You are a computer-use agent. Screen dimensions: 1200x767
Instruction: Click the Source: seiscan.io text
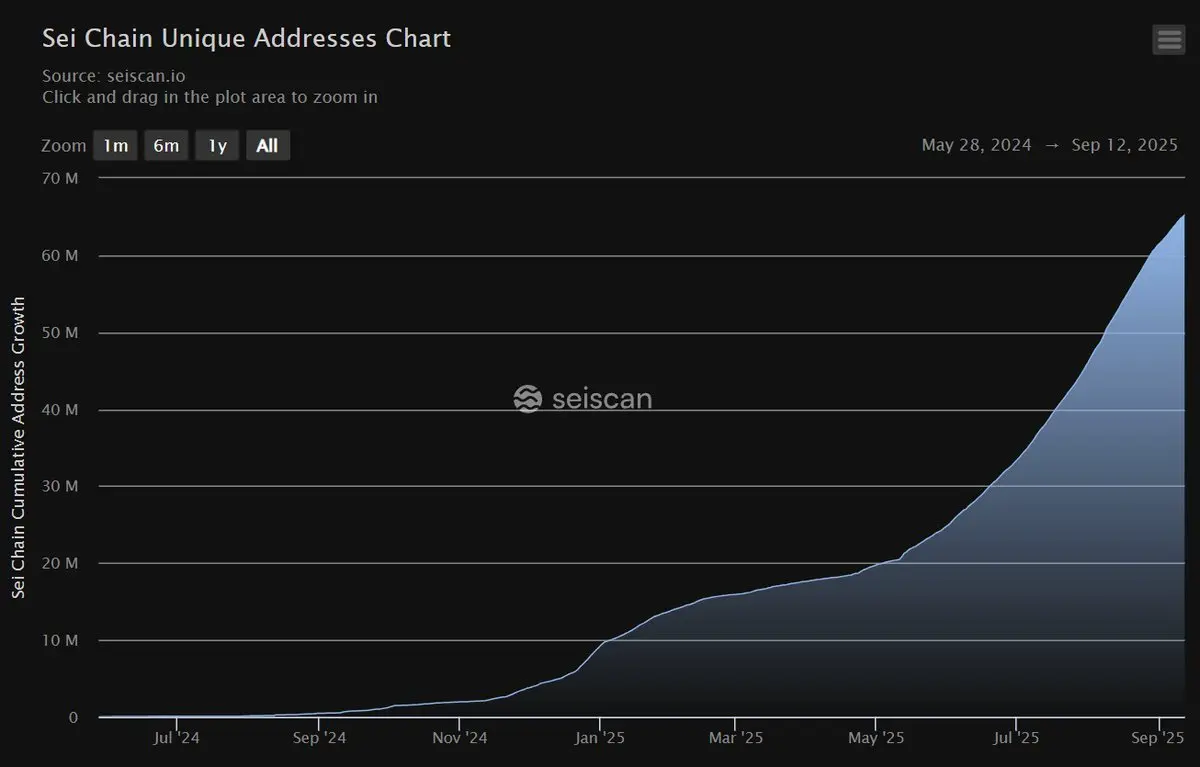click(x=114, y=76)
